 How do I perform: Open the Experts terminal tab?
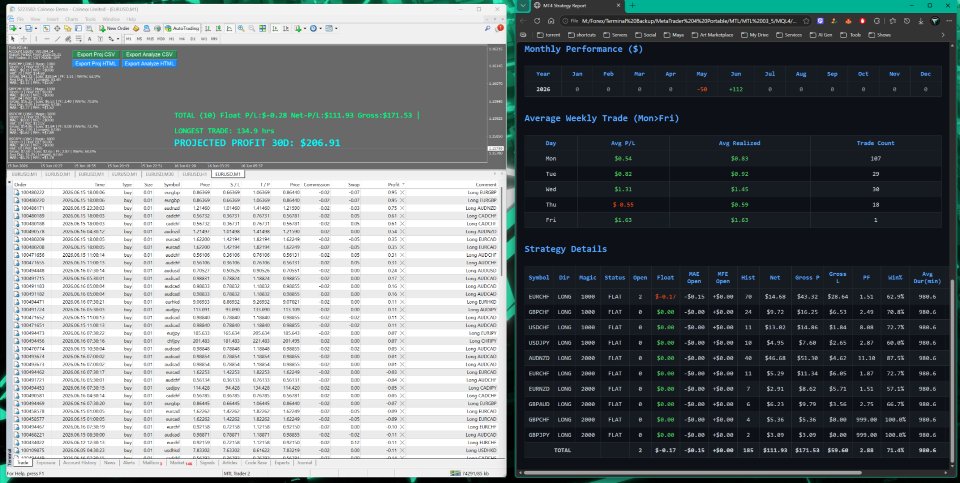(282, 463)
